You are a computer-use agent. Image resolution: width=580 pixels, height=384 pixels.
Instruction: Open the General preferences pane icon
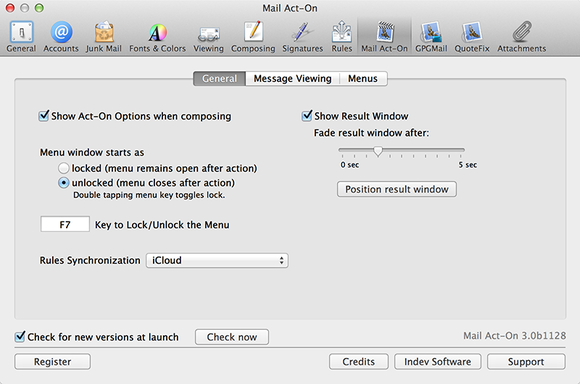21,36
